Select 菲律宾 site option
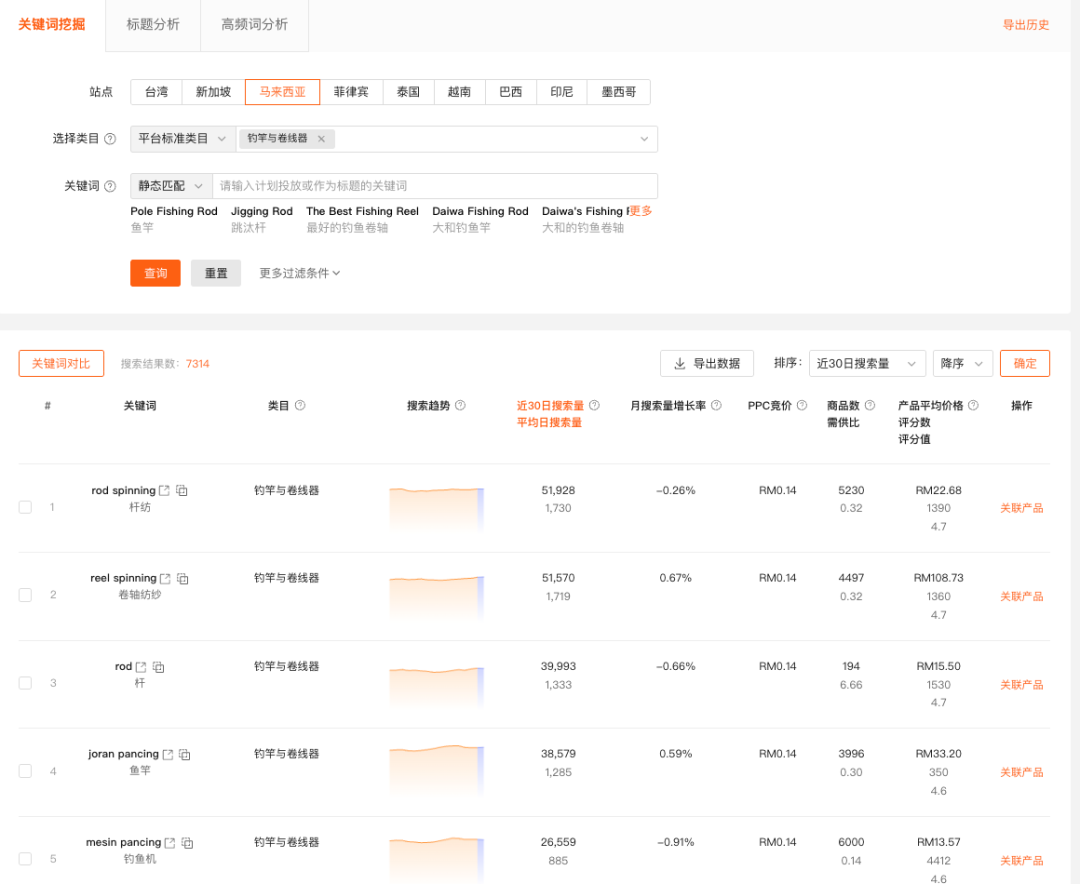Viewport: 1080px width, 884px height. [351, 92]
